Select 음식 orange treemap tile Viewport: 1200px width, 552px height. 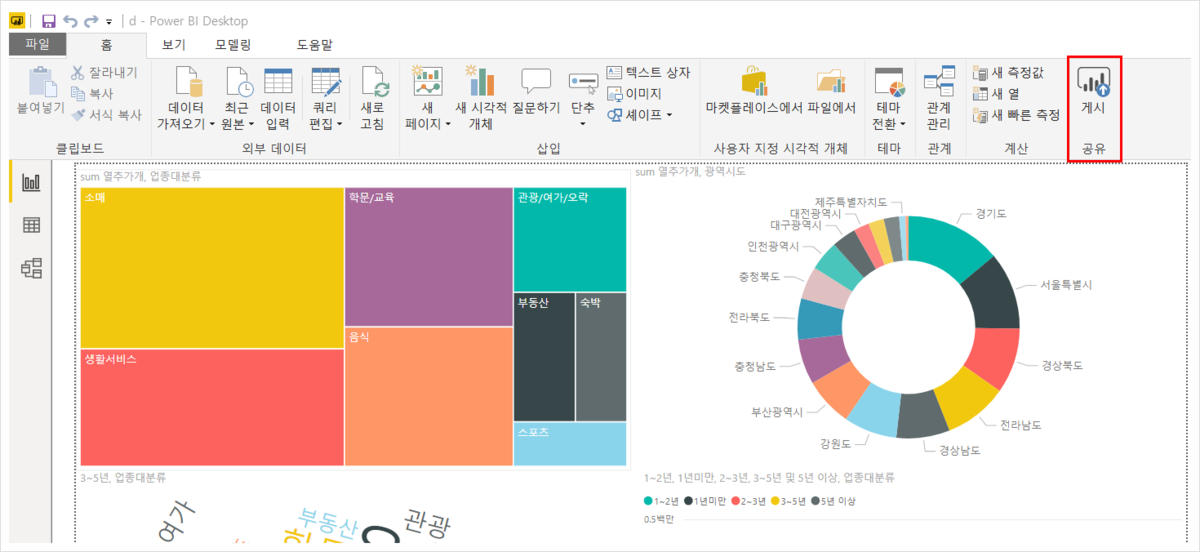click(428, 397)
